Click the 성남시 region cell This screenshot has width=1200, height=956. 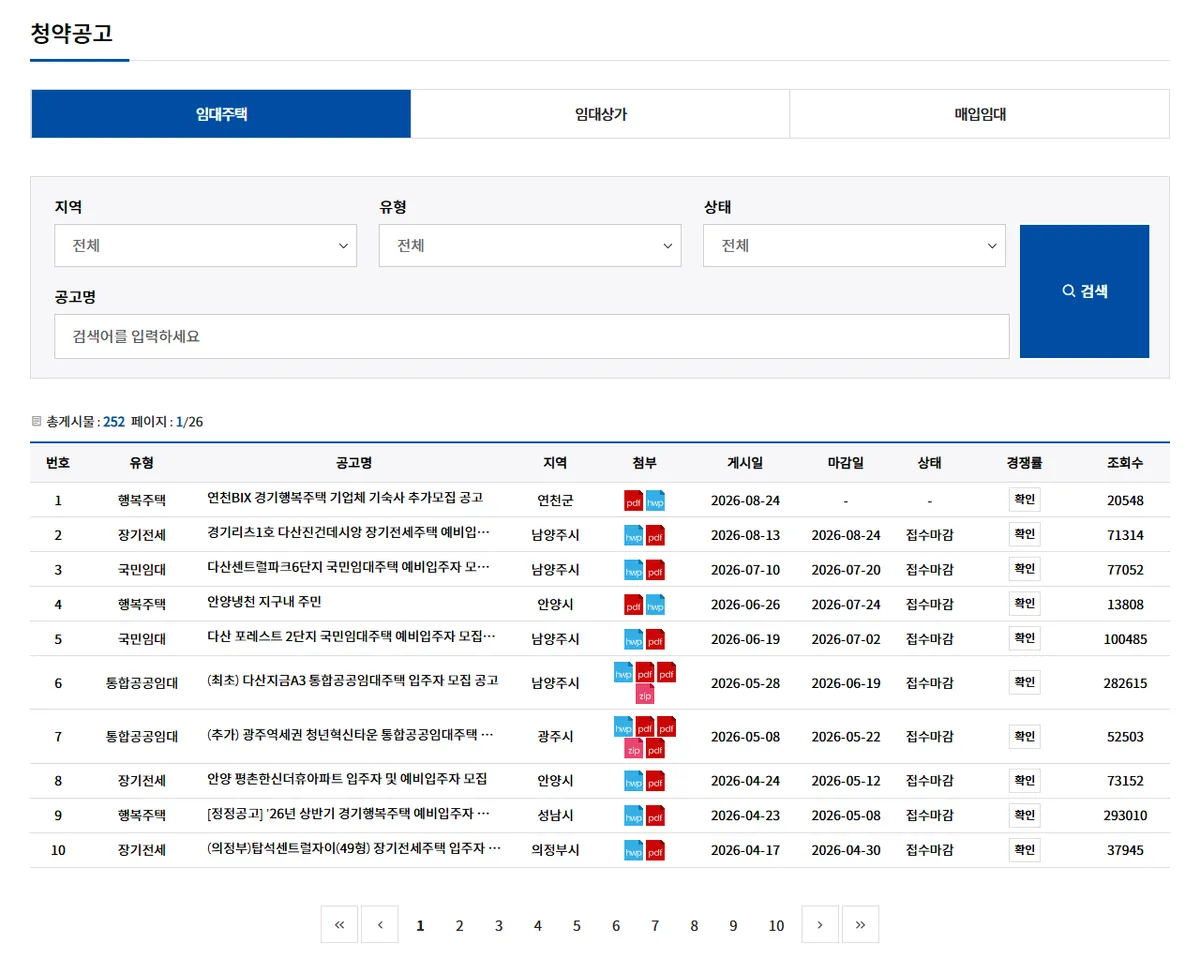tap(555, 816)
